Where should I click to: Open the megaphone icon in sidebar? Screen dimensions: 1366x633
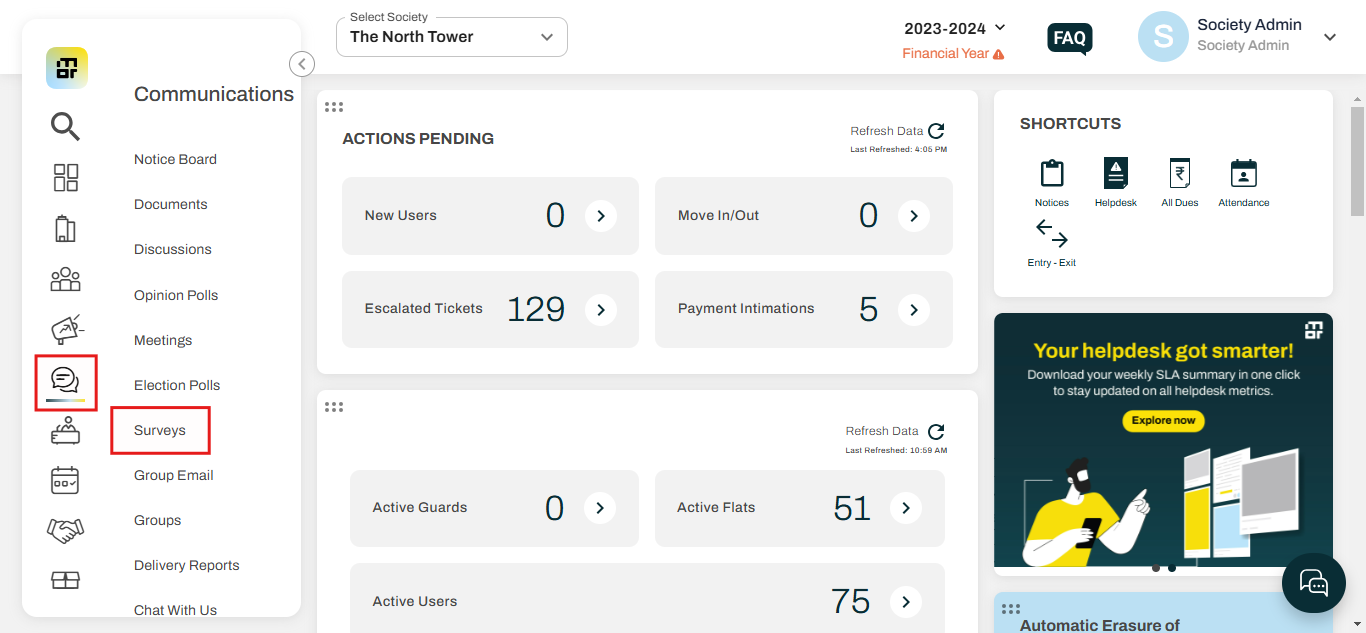pyautogui.click(x=66, y=330)
